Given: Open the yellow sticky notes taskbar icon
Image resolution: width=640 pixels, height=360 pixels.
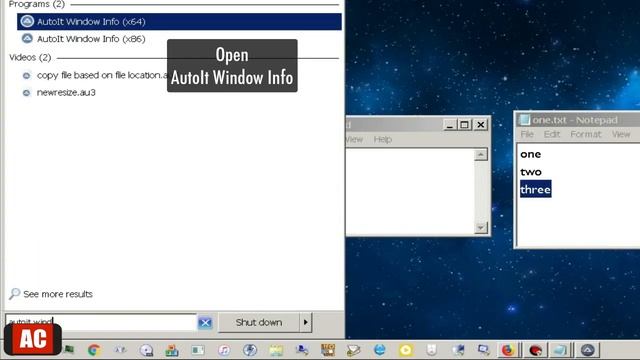Looking at the screenshot, I should (x=276, y=350).
